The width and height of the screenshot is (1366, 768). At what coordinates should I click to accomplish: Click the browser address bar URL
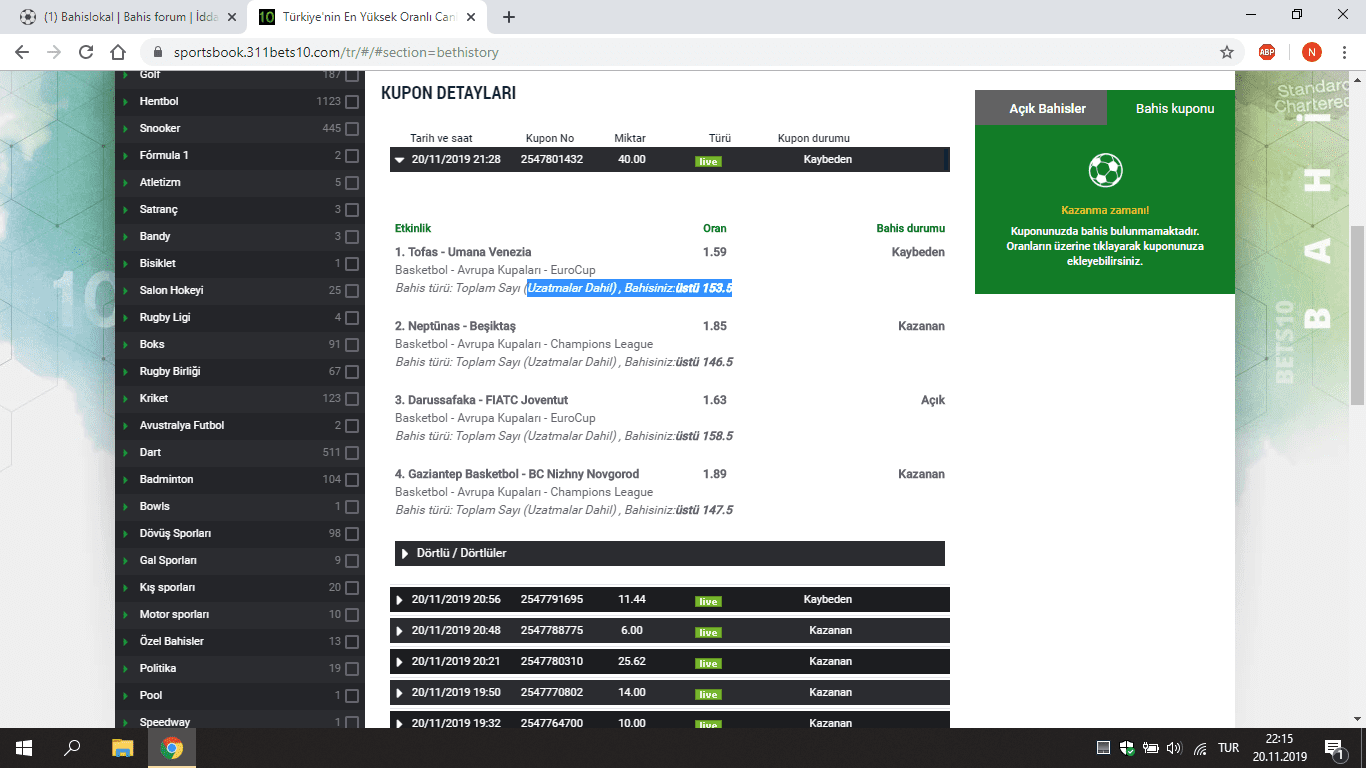336,52
